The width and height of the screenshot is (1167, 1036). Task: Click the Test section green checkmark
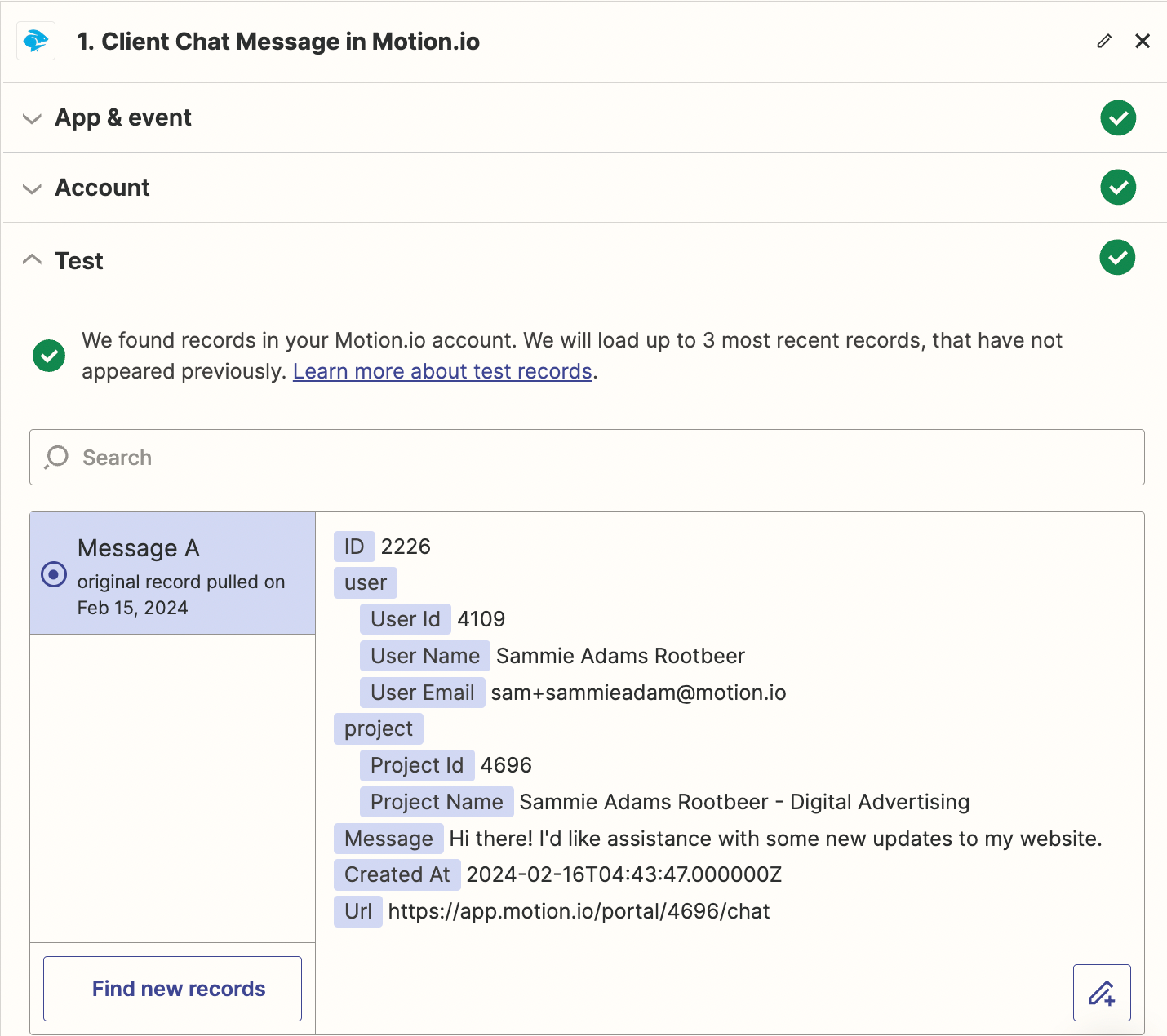click(1117, 258)
